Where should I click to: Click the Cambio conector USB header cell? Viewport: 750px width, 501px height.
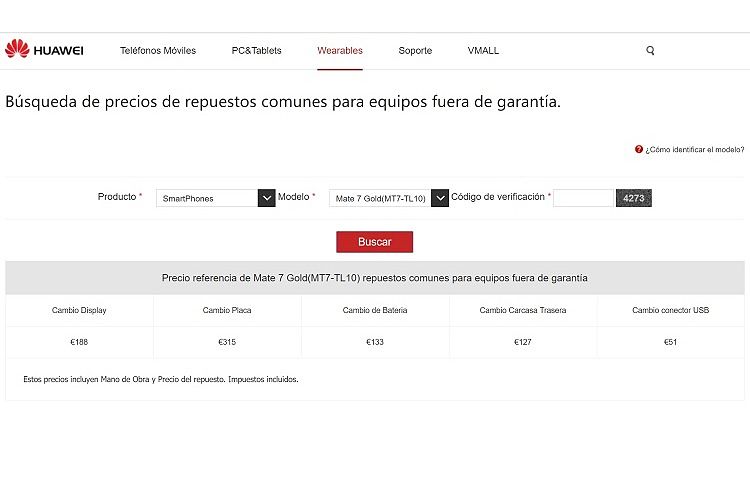click(671, 310)
